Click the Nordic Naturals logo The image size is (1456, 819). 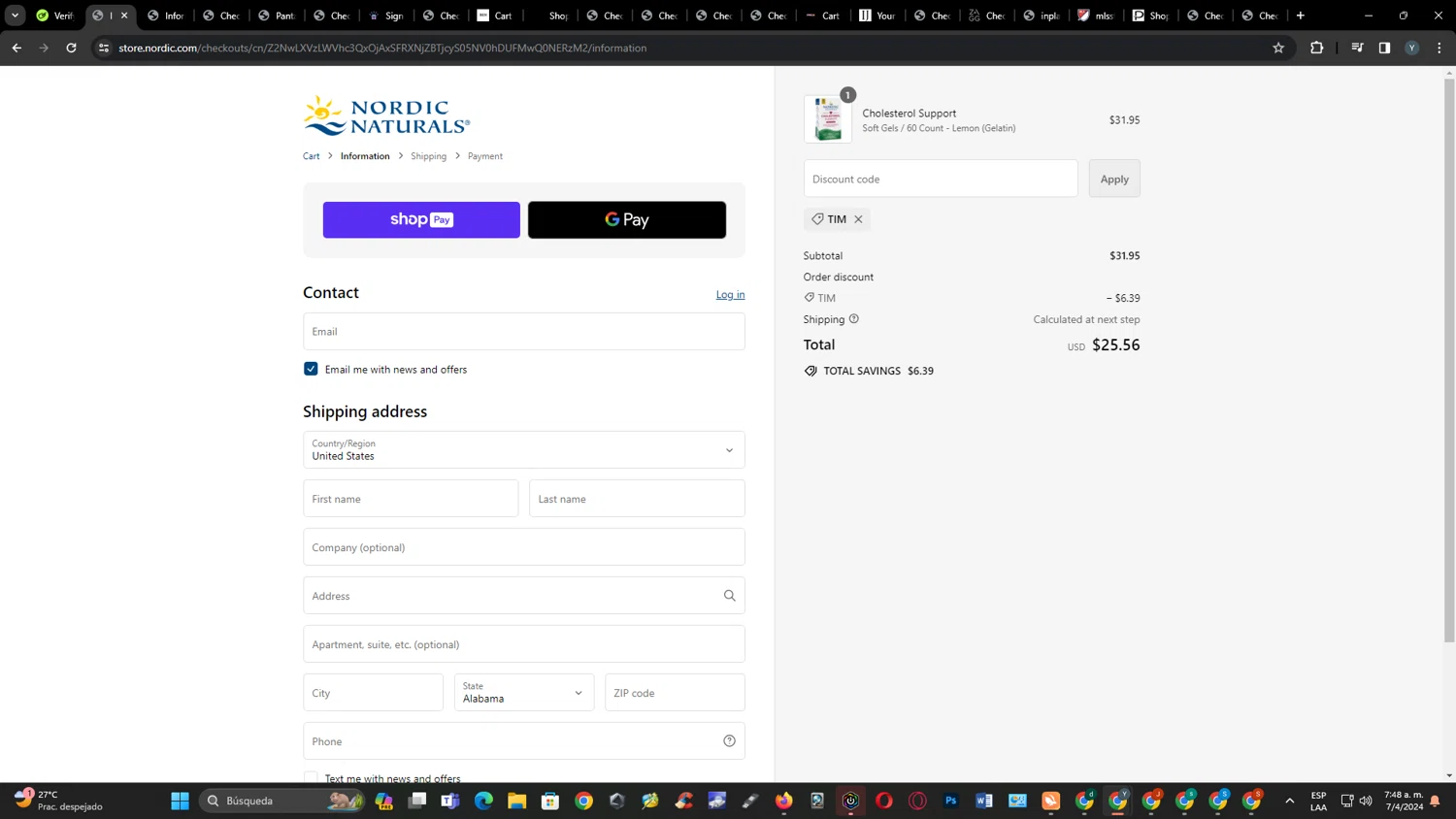[x=386, y=115]
